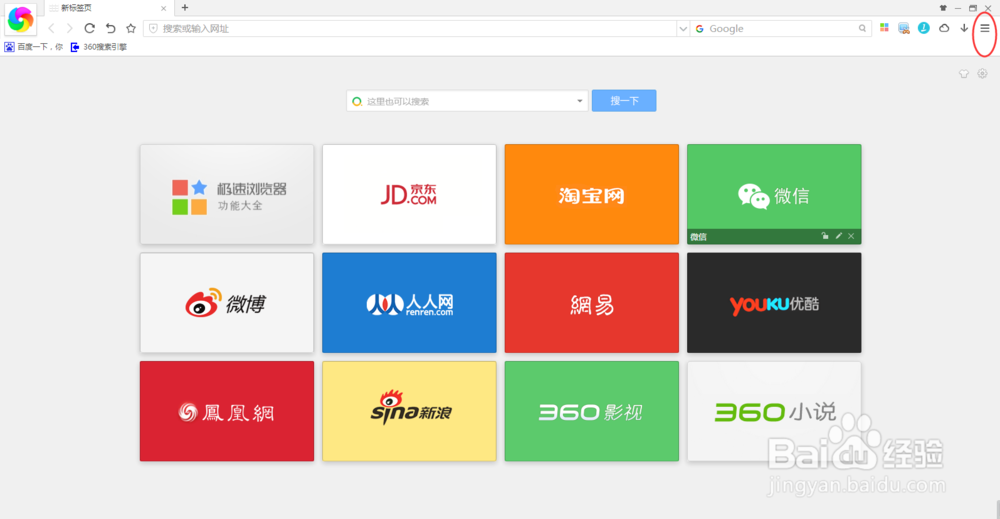Open a new tab with plus button
This screenshot has width=1000, height=519.
pos(185,8)
